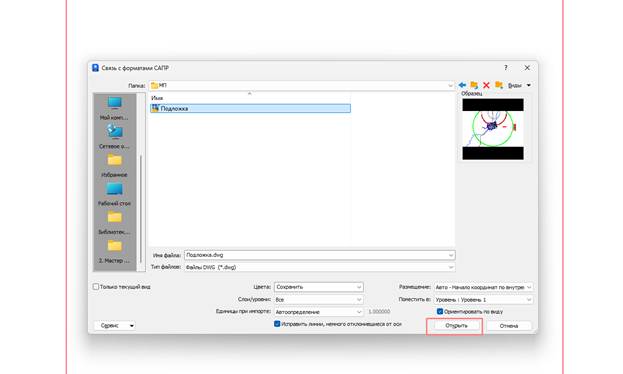Click the up-one-level folder icon
623x374 pixels.
click(x=474, y=85)
